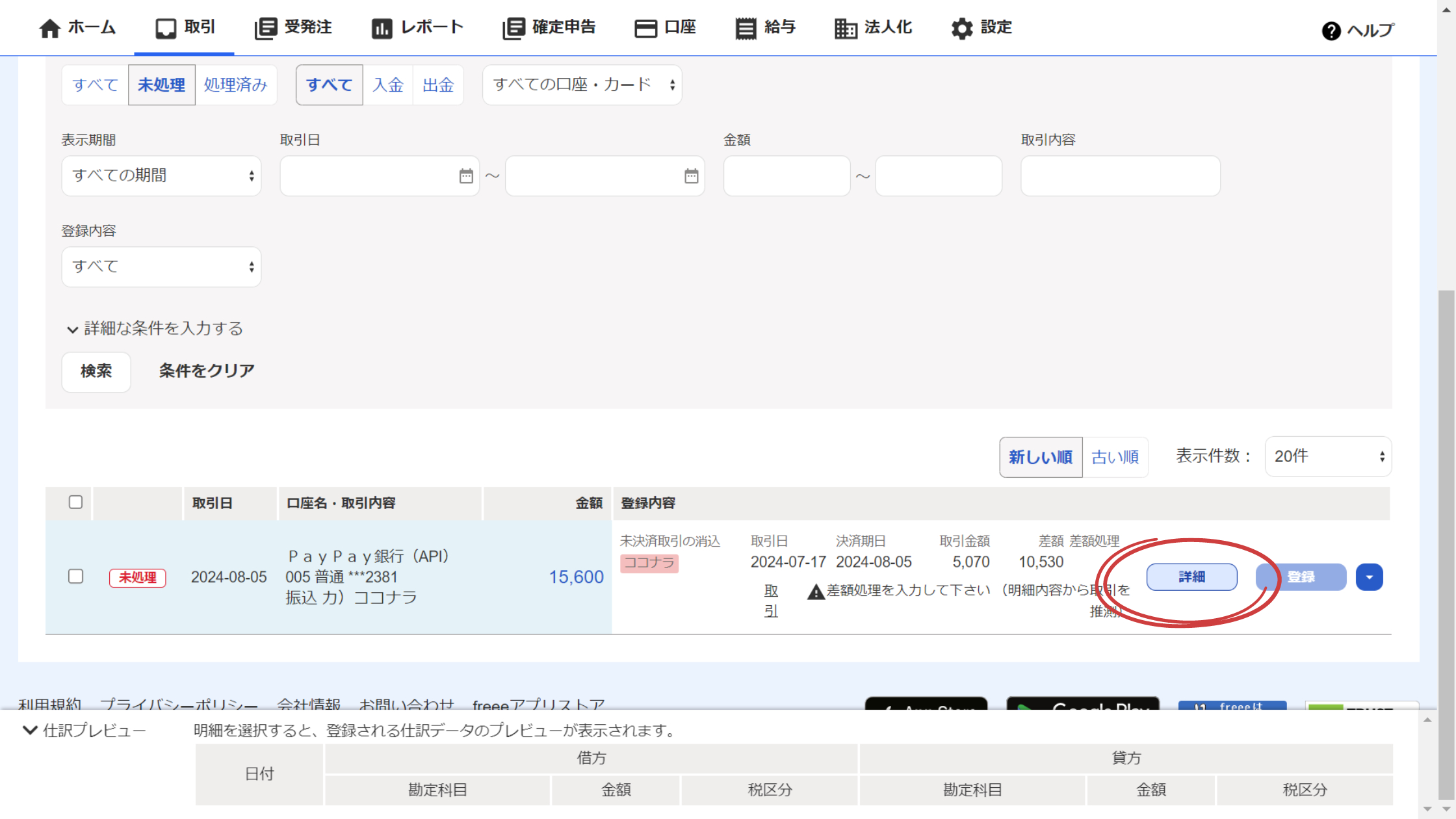This screenshot has height=819, width=1456.
Task: Switch to the 出金 tab
Action: tap(437, 85)
